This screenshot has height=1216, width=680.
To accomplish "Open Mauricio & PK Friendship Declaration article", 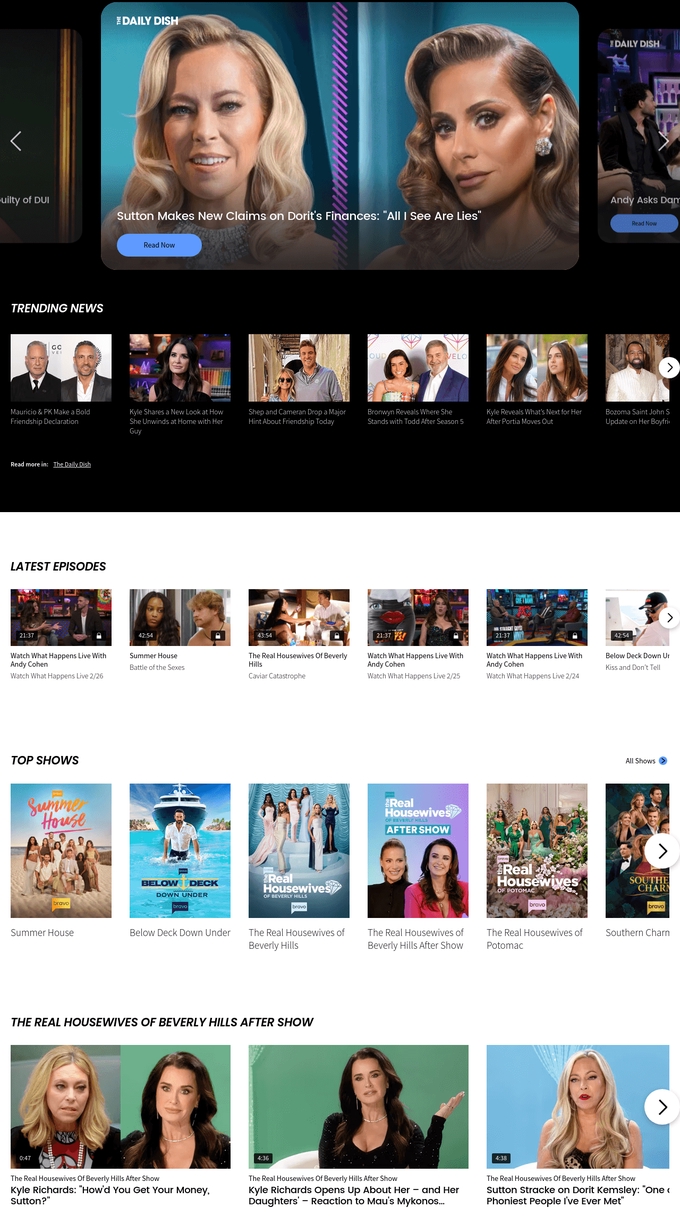I will [61, 380].
